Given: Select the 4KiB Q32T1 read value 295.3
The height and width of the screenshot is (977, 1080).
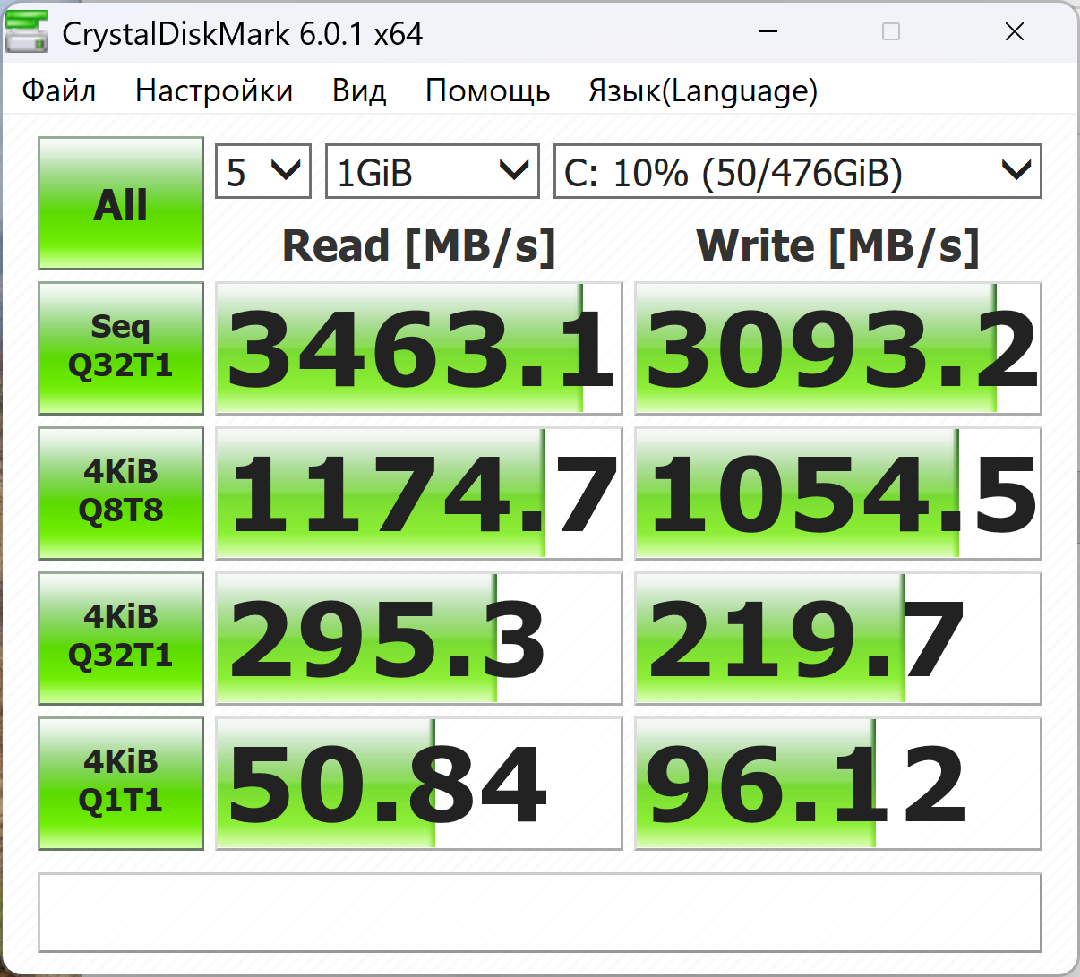Looking at the screenshot, I should point(419,639).
